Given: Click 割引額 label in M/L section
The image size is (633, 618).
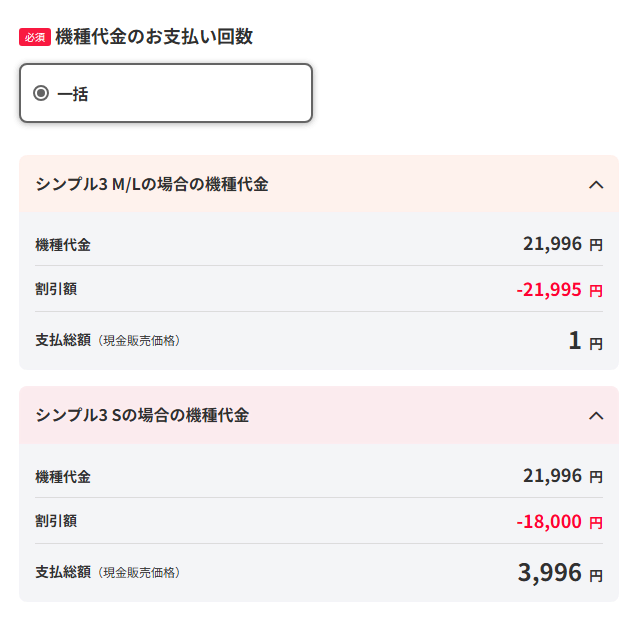Looking at the screenshot, I should pyautogui.click(x=56, y=289).
